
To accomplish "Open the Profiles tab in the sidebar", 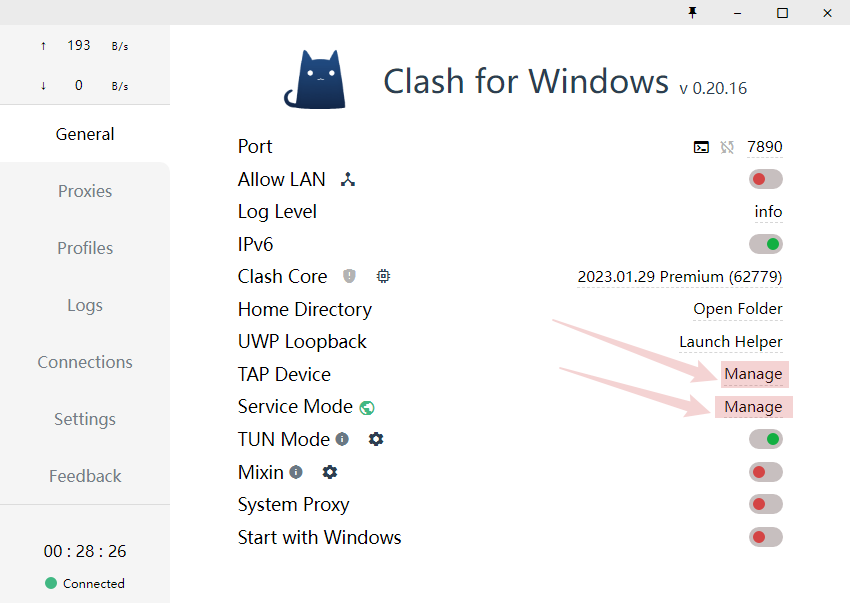I will pyautogui.click(x=85, y=248).
